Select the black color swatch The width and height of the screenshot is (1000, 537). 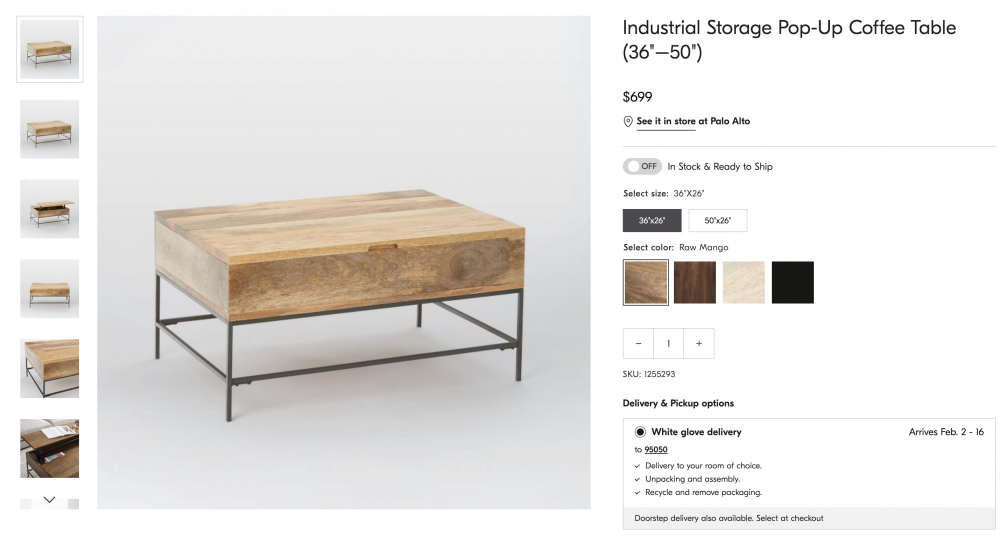tap(793, 282)
